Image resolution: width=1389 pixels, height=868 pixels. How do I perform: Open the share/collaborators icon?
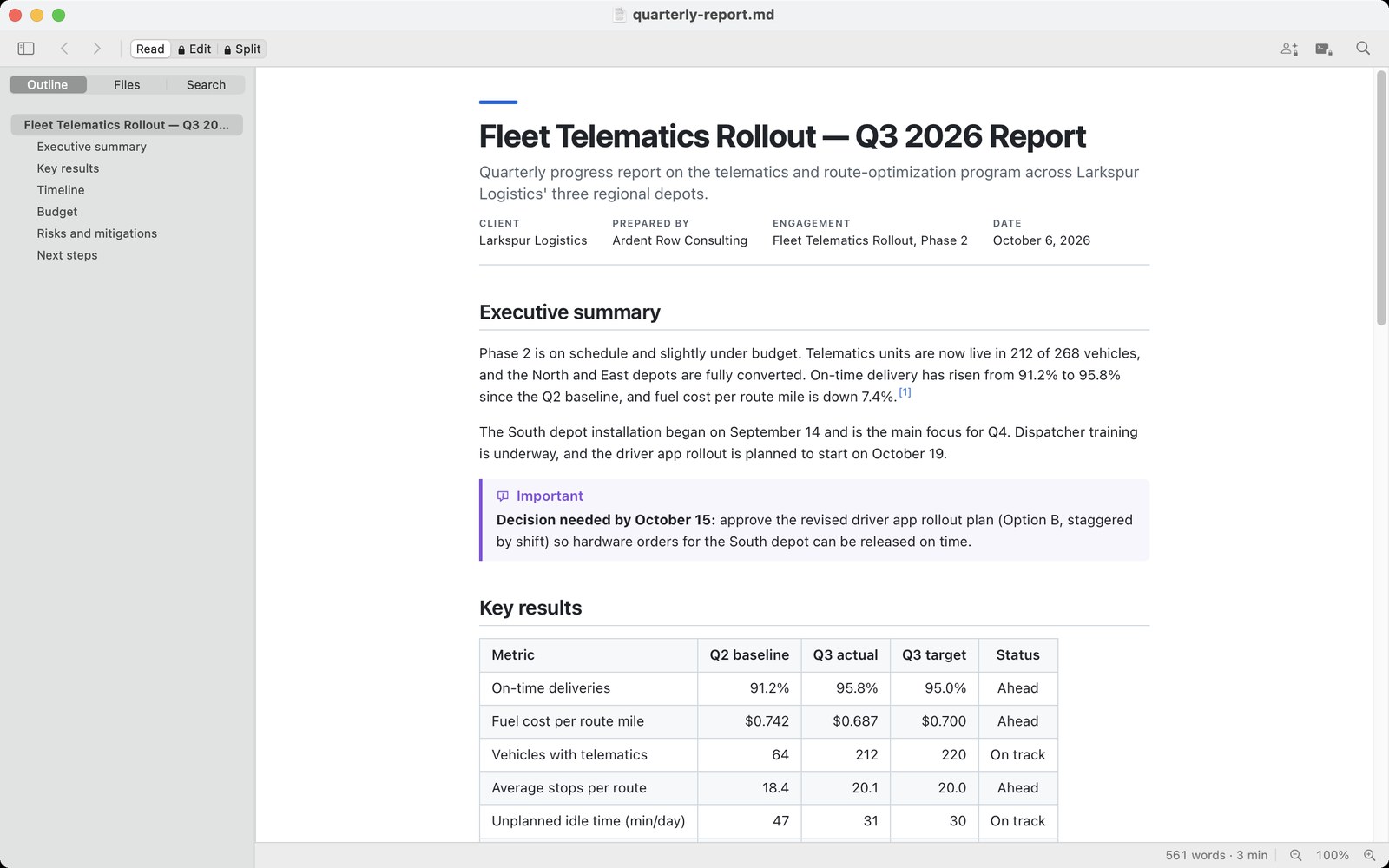tap(1289, 49)
